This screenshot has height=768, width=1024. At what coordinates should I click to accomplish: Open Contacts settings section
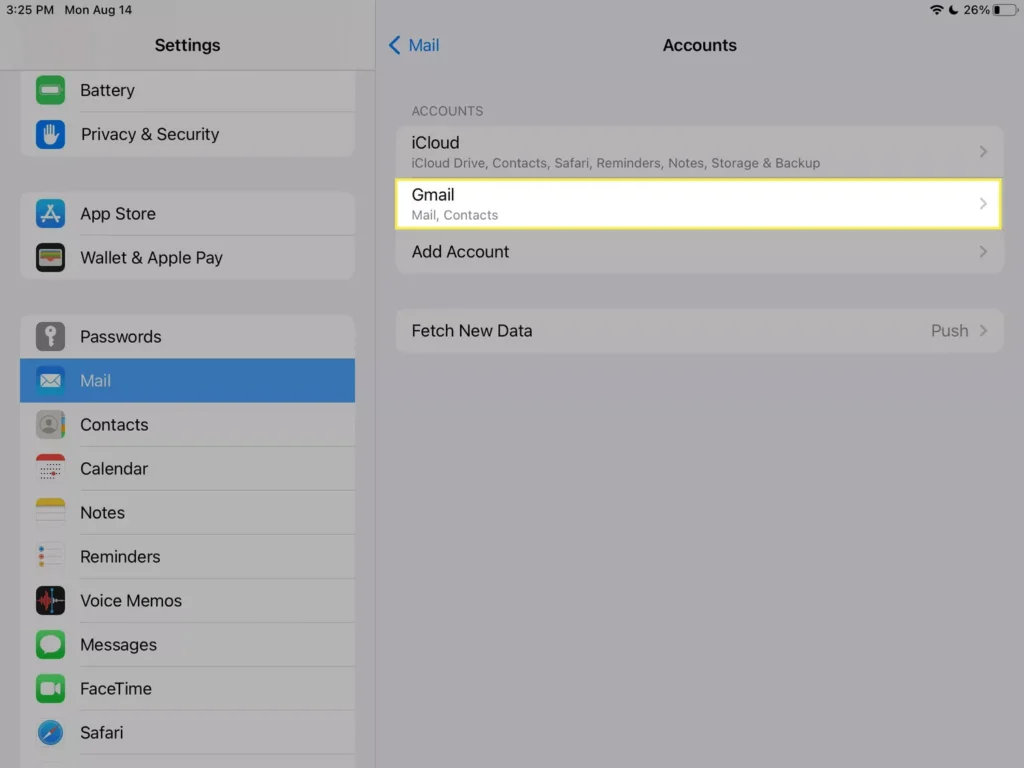point(187,425)
